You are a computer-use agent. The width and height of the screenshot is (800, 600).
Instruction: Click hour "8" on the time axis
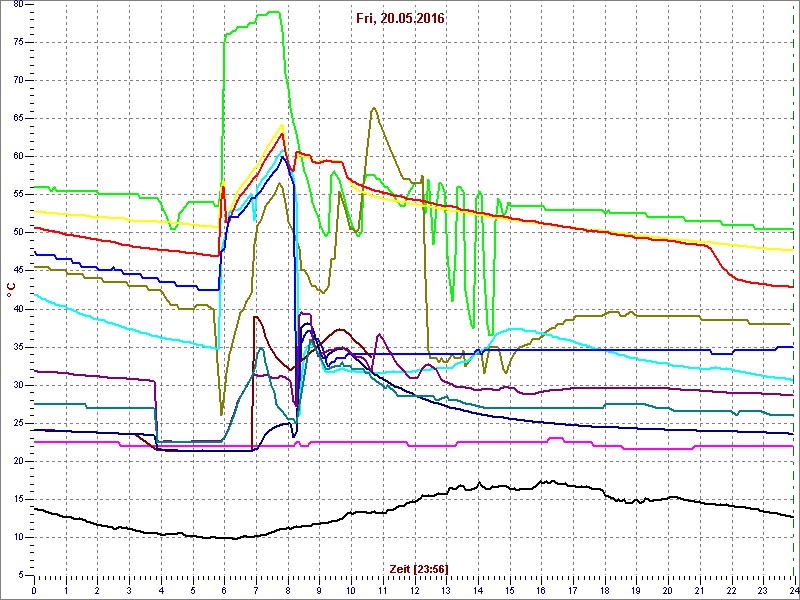tap(288, 590)
